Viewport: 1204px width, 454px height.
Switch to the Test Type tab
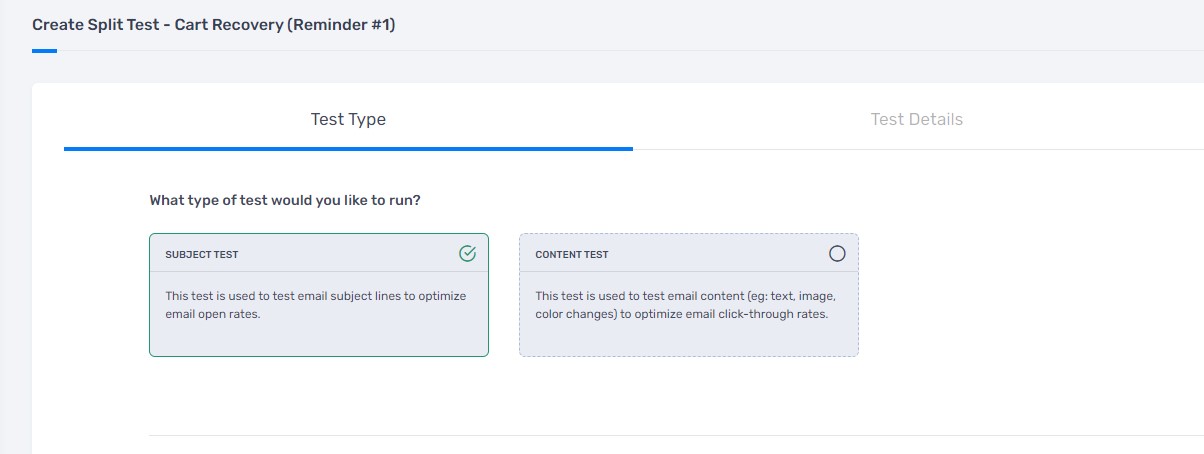pyautogui.click(x=348, y=120)
